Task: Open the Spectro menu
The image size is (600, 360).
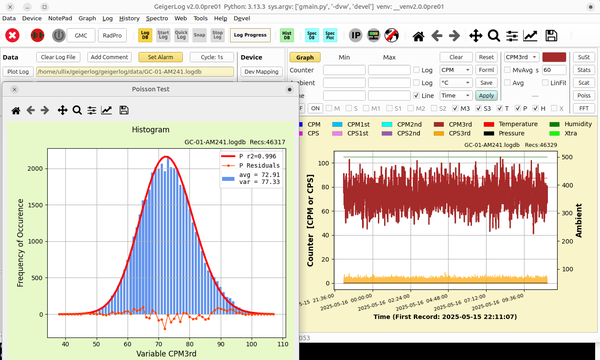Action: pos(157,18)
